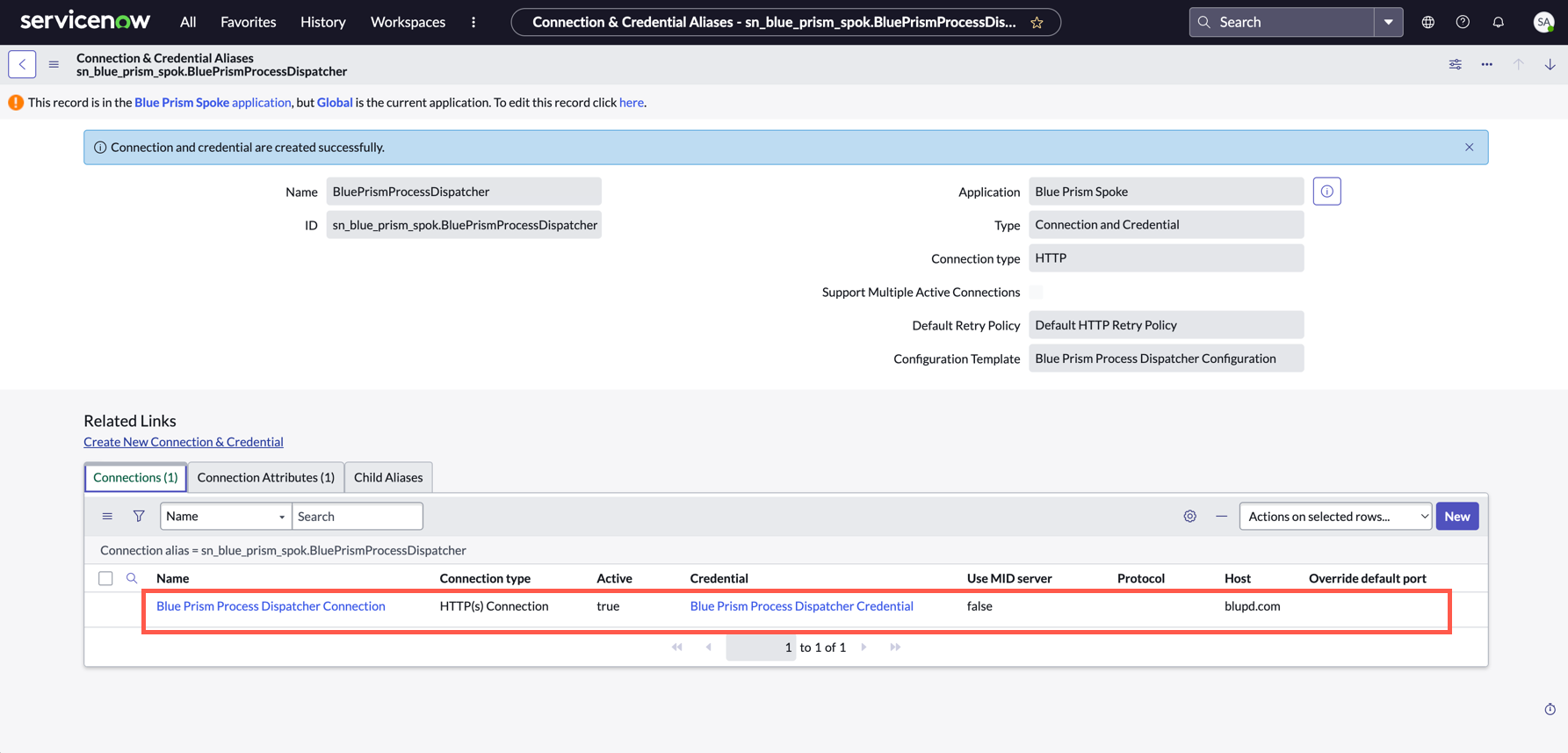Screen dimensions: 1568x753
Task: Sort by Host column header
Action: tap(1237, 578)
